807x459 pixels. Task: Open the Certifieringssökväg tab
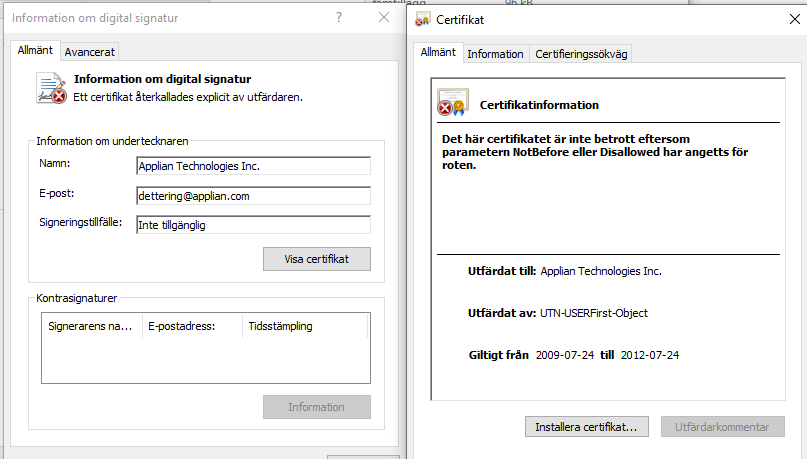point(581,54)
